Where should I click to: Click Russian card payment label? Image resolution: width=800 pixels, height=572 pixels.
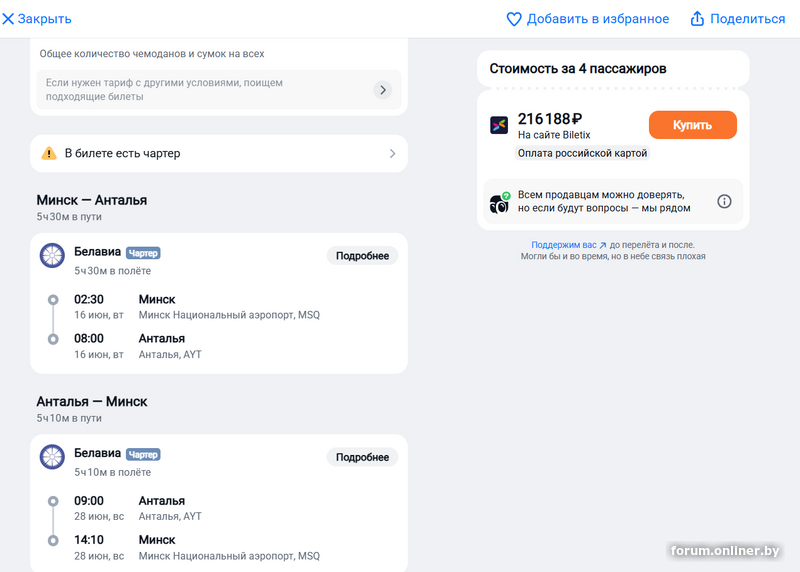point(583,153)
